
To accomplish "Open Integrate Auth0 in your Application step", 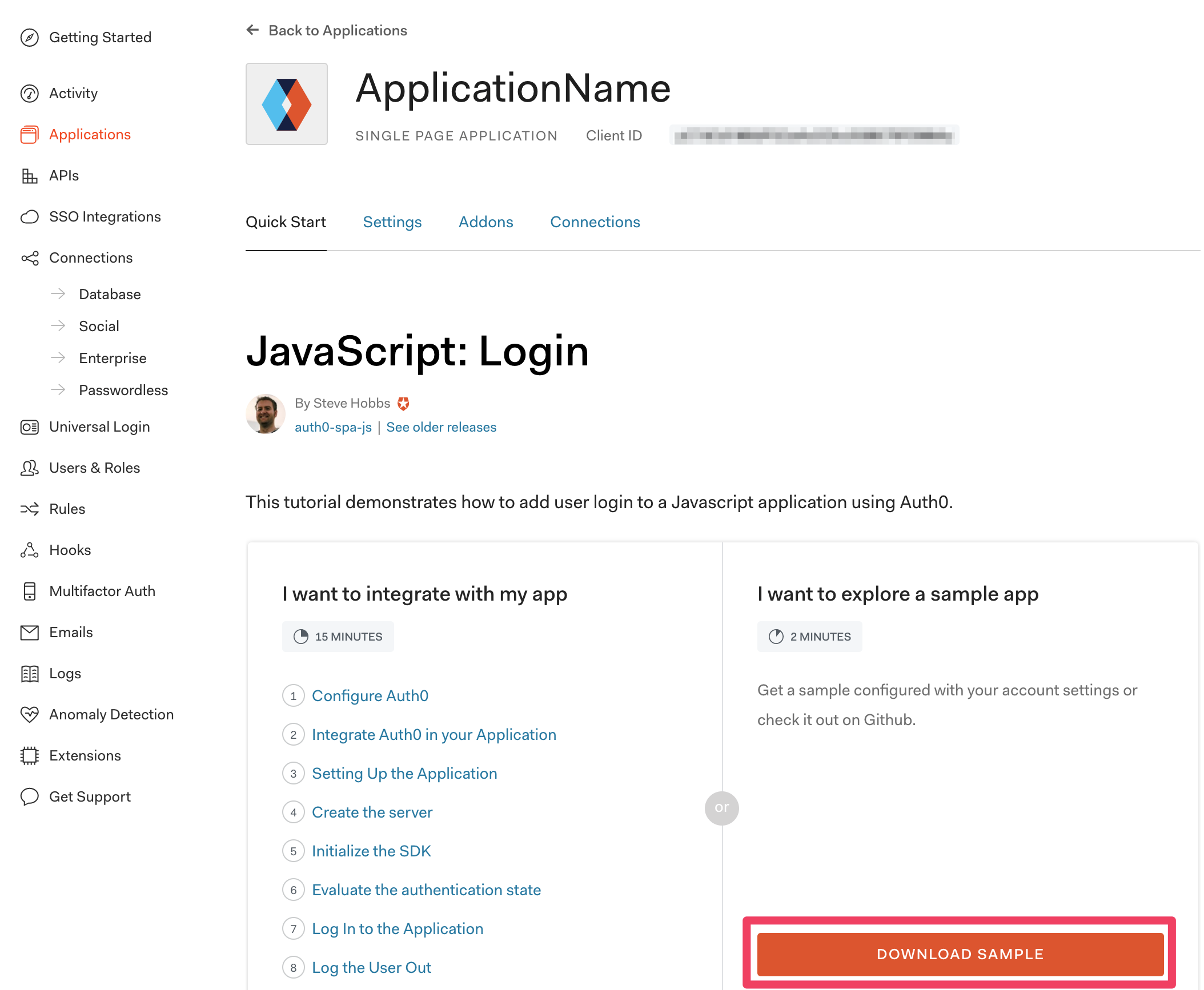I will tap(434, 735).
